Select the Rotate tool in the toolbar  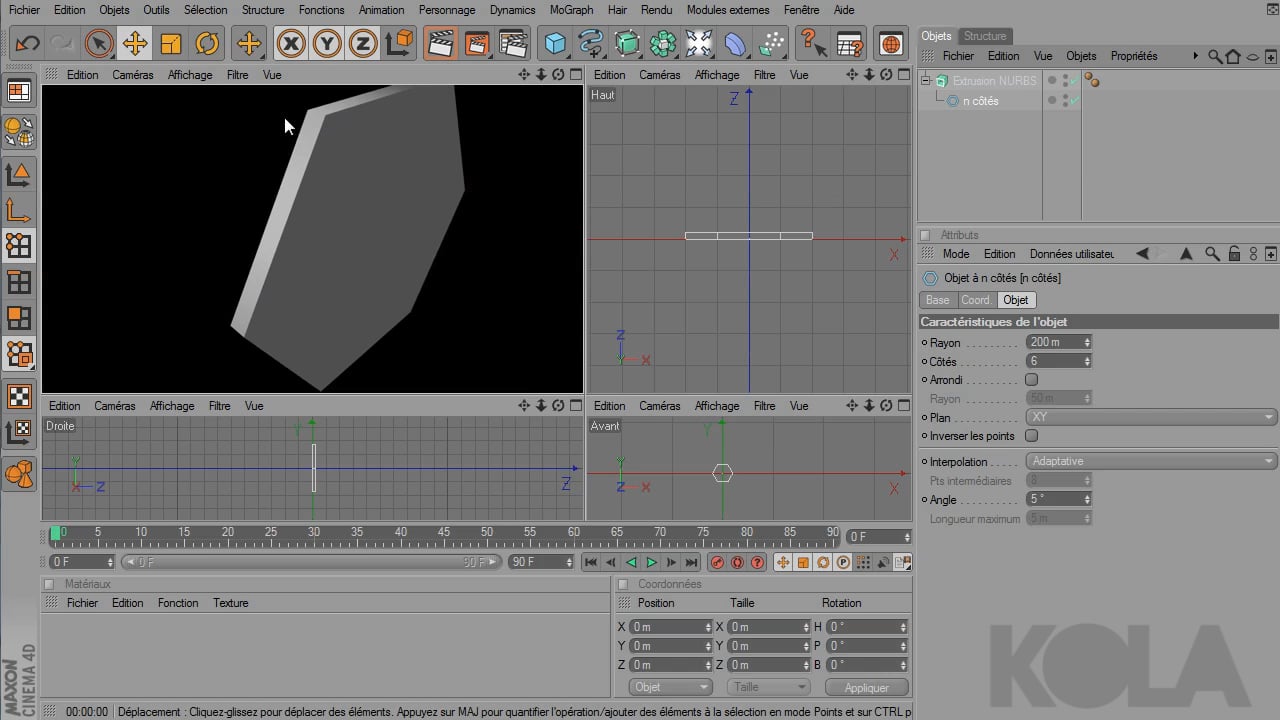click(x=206, y=44)
